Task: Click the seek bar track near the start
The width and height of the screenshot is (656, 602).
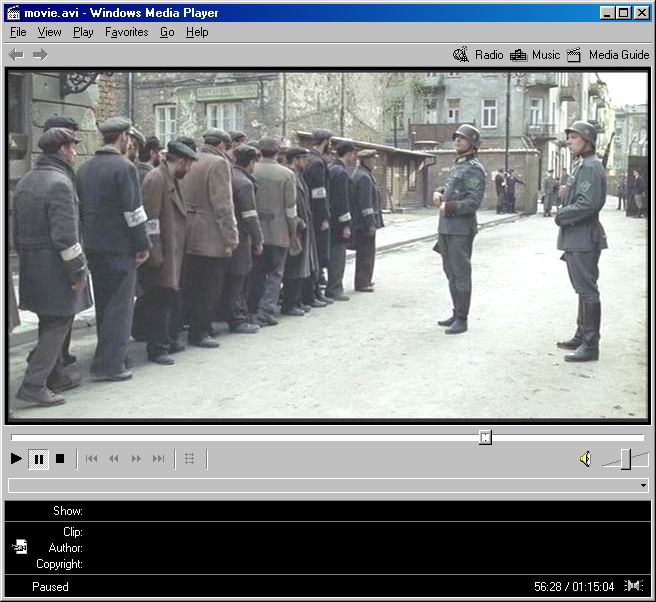Action: pos(25,438)
